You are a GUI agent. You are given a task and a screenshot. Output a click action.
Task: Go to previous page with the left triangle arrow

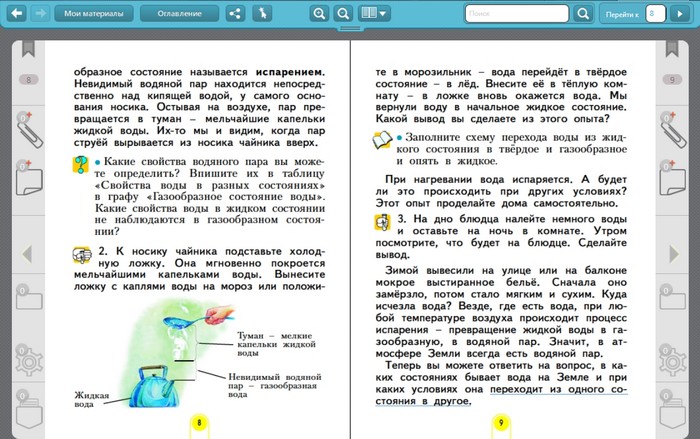click(x=27, y=254)
